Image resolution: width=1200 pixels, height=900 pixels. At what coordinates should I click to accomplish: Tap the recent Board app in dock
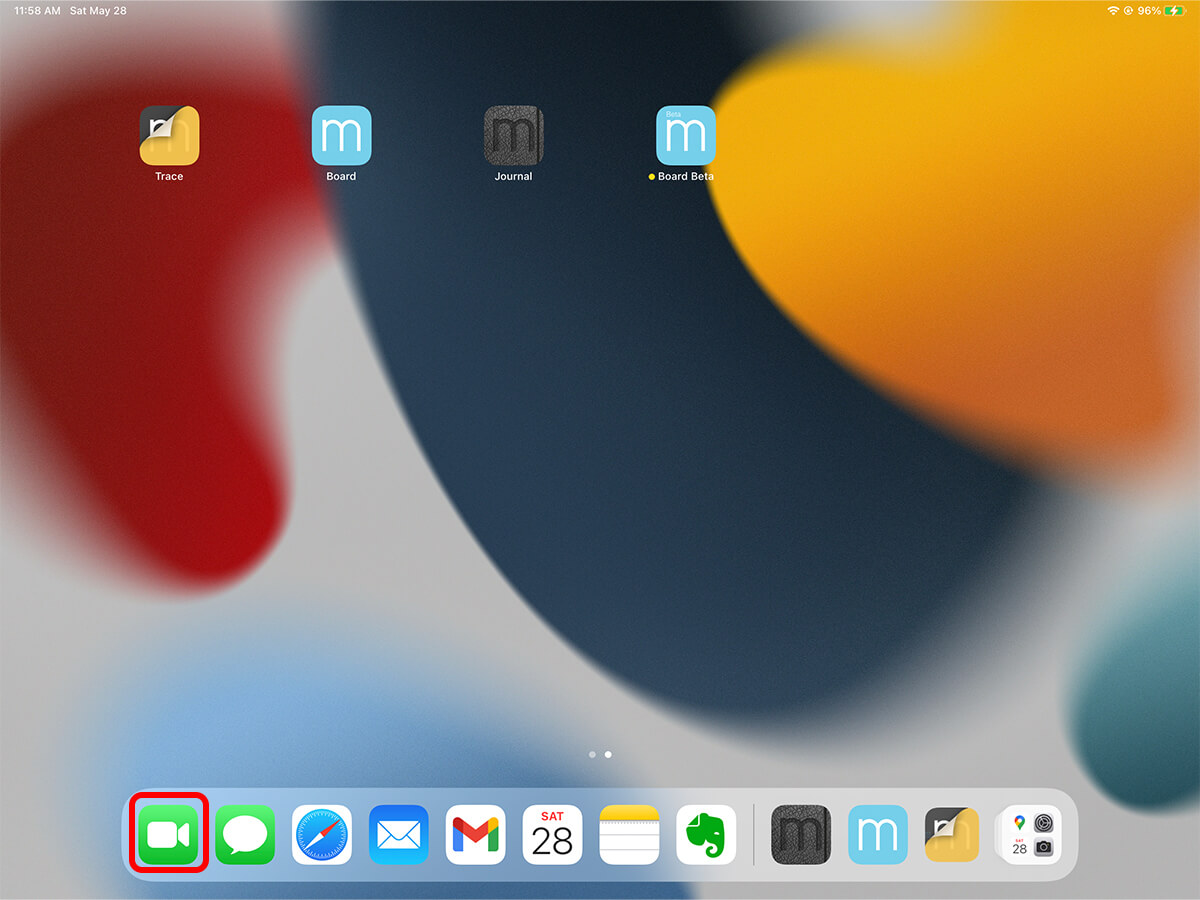[x=878, y=834]
